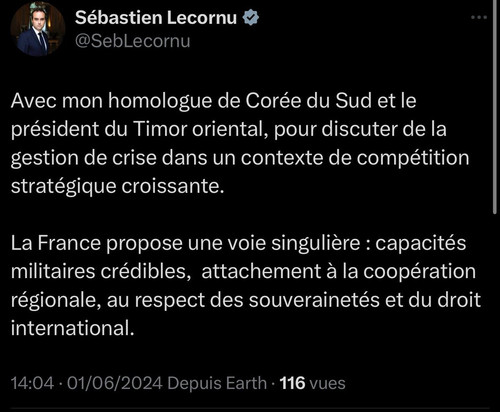This screenshot has width=500, height=412.
Task: Click the phrase militaires crédibles
Action: coord(100,271)
